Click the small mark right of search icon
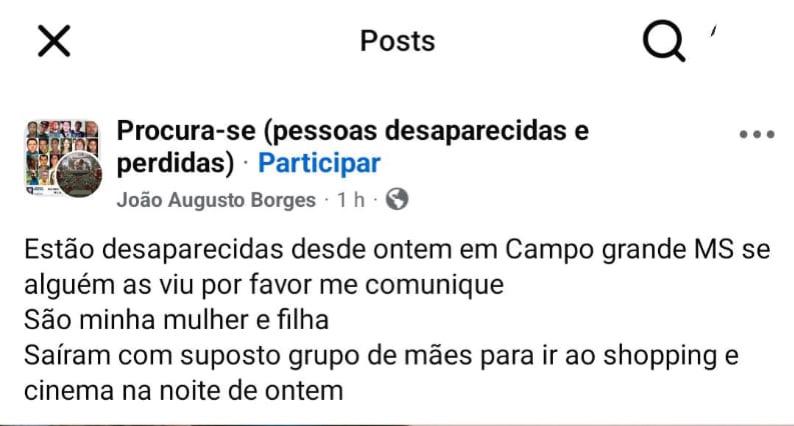This screenshot has height=426, width=794. coord(714,35)
